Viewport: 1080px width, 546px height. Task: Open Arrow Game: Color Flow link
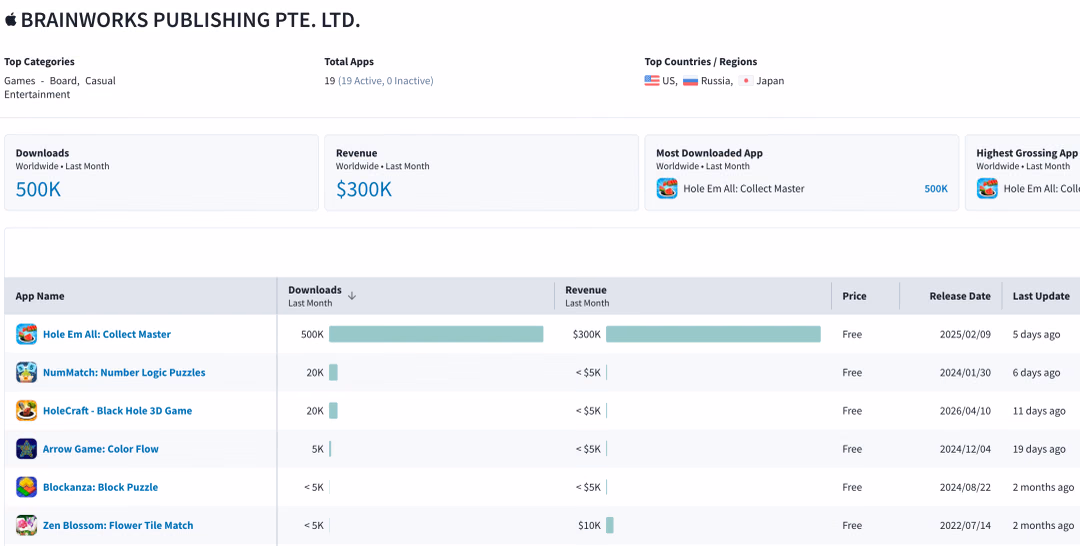pos(101,449)
